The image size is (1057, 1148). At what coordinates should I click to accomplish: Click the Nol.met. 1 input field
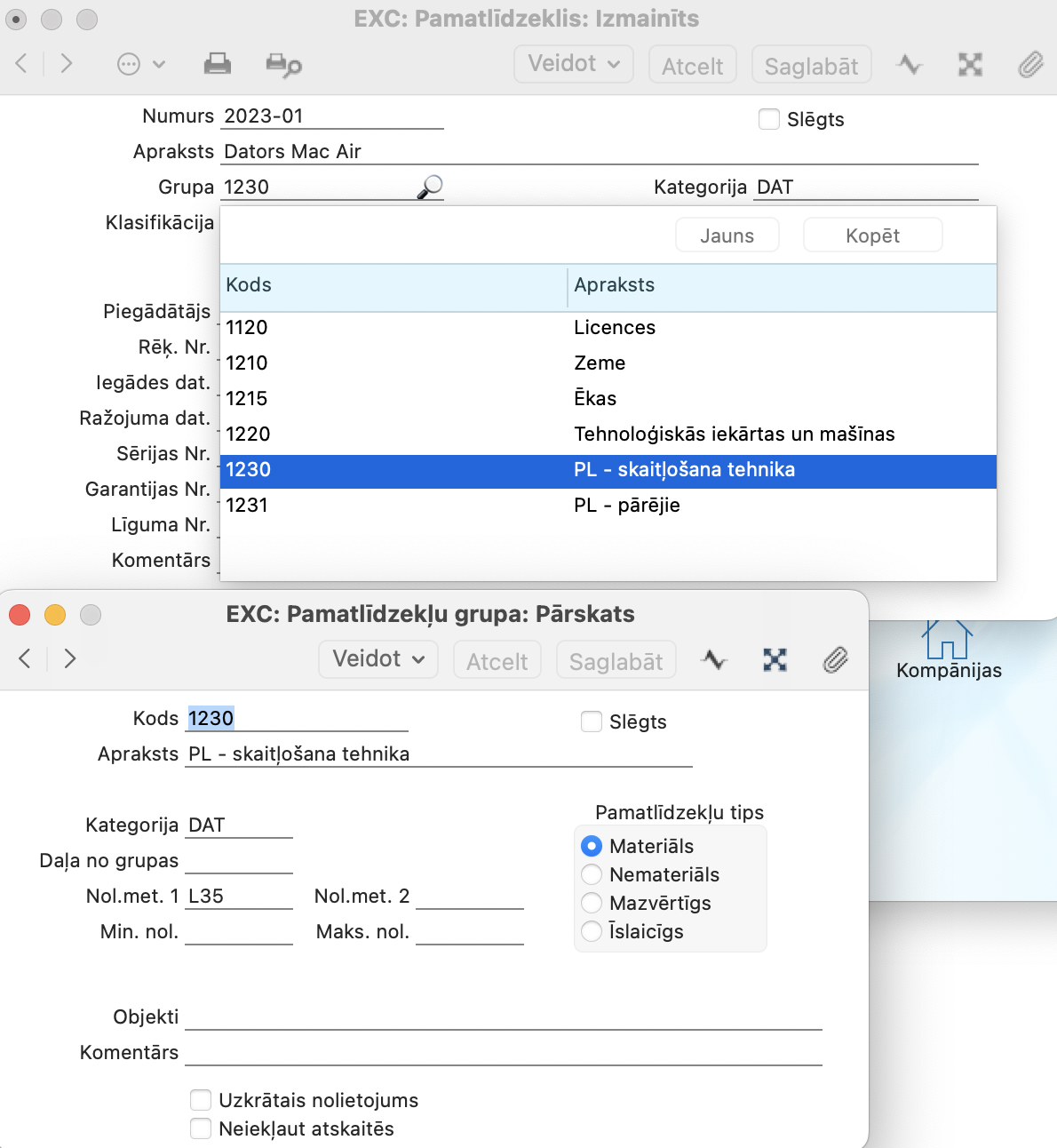tap(238, 896)
